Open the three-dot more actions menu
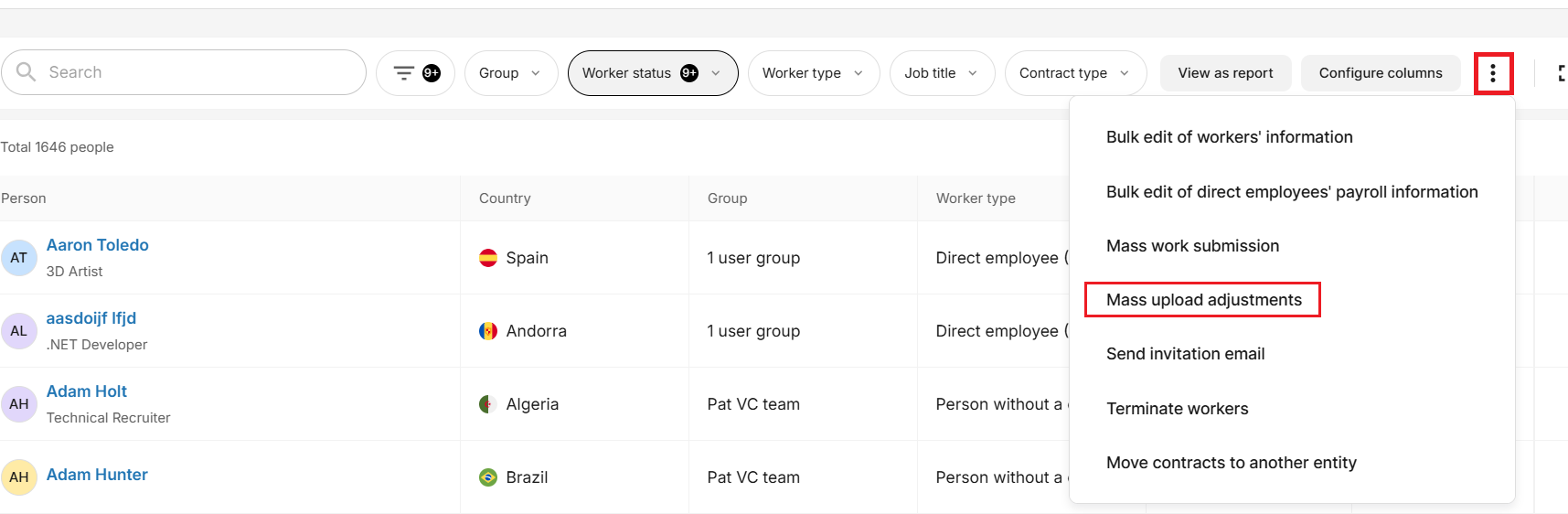Image resolution: width=1568 pixels, height=514 pixels. 1493,73
